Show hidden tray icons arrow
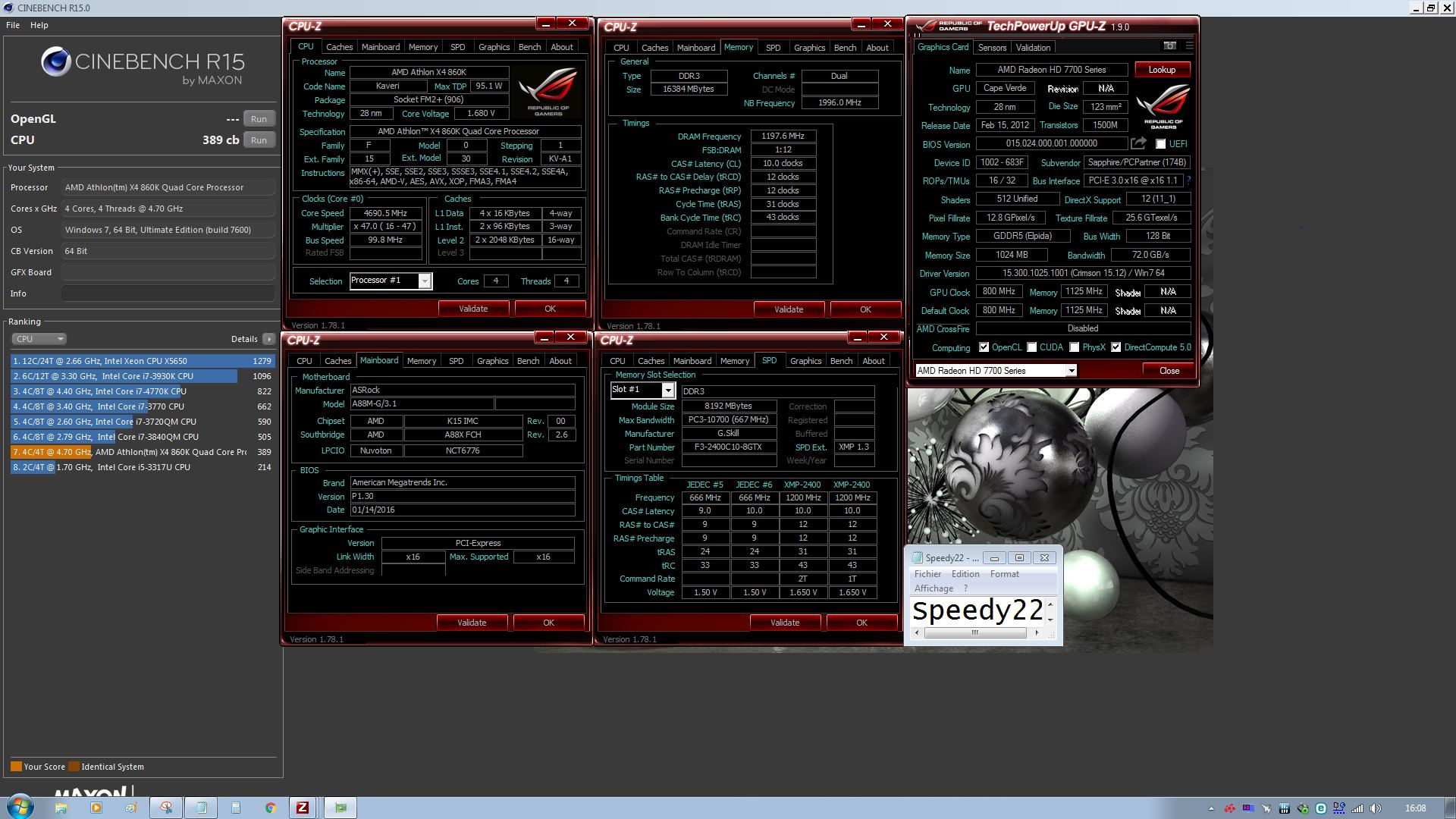The image size is (1456, 819). coord(1211,808)
